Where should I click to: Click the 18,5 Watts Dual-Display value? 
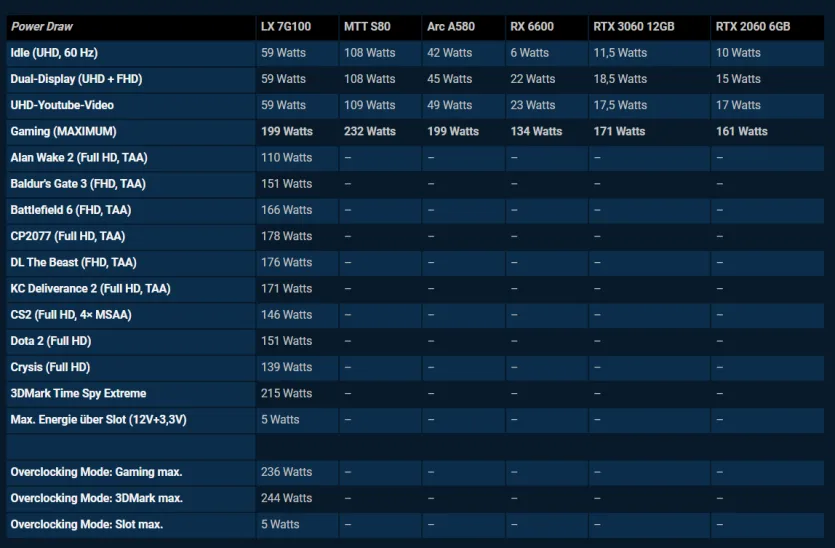(x=620, y=79)
